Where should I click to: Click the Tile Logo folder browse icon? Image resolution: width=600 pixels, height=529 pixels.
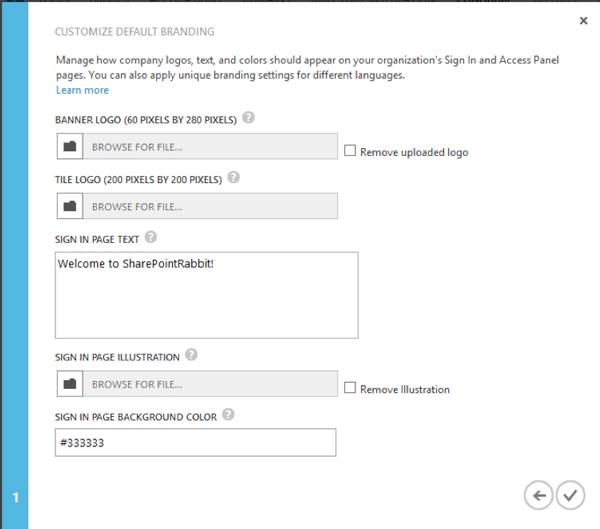(x=70, y=206)
